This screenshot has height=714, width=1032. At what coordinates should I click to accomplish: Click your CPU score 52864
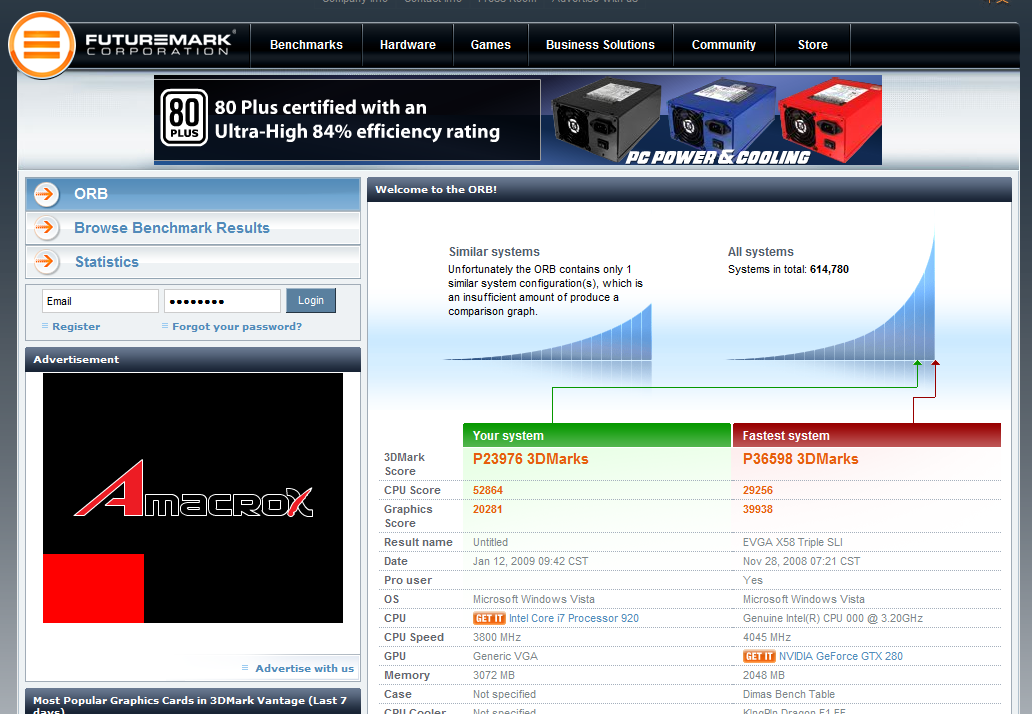point(488,490)
